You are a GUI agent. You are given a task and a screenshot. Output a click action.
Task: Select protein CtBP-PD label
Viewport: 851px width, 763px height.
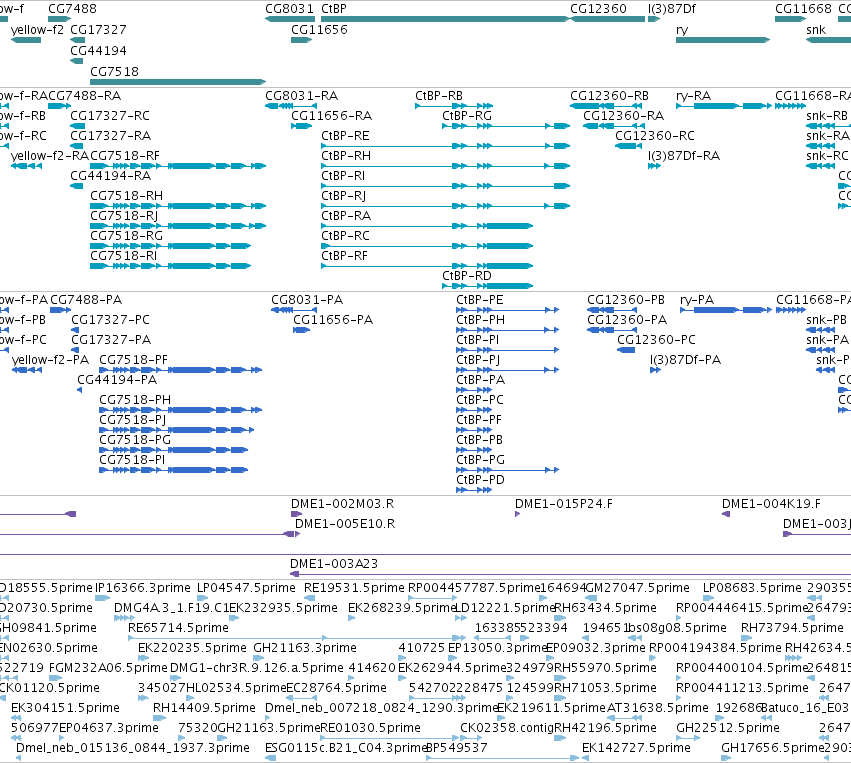pyautogui.click(x=480, y=480)
